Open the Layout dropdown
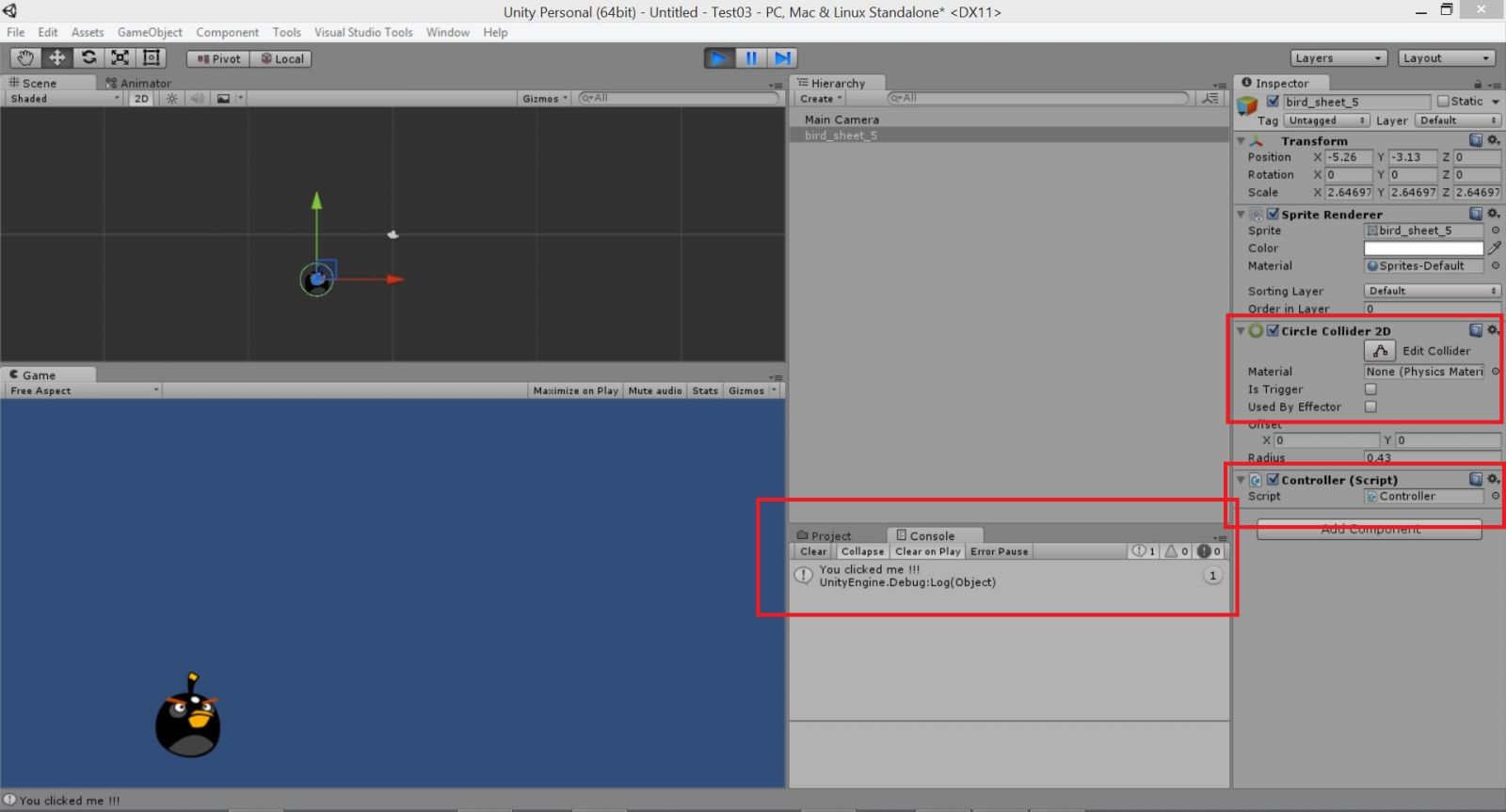1506x812 pixels. click(x=1447, y=58)
